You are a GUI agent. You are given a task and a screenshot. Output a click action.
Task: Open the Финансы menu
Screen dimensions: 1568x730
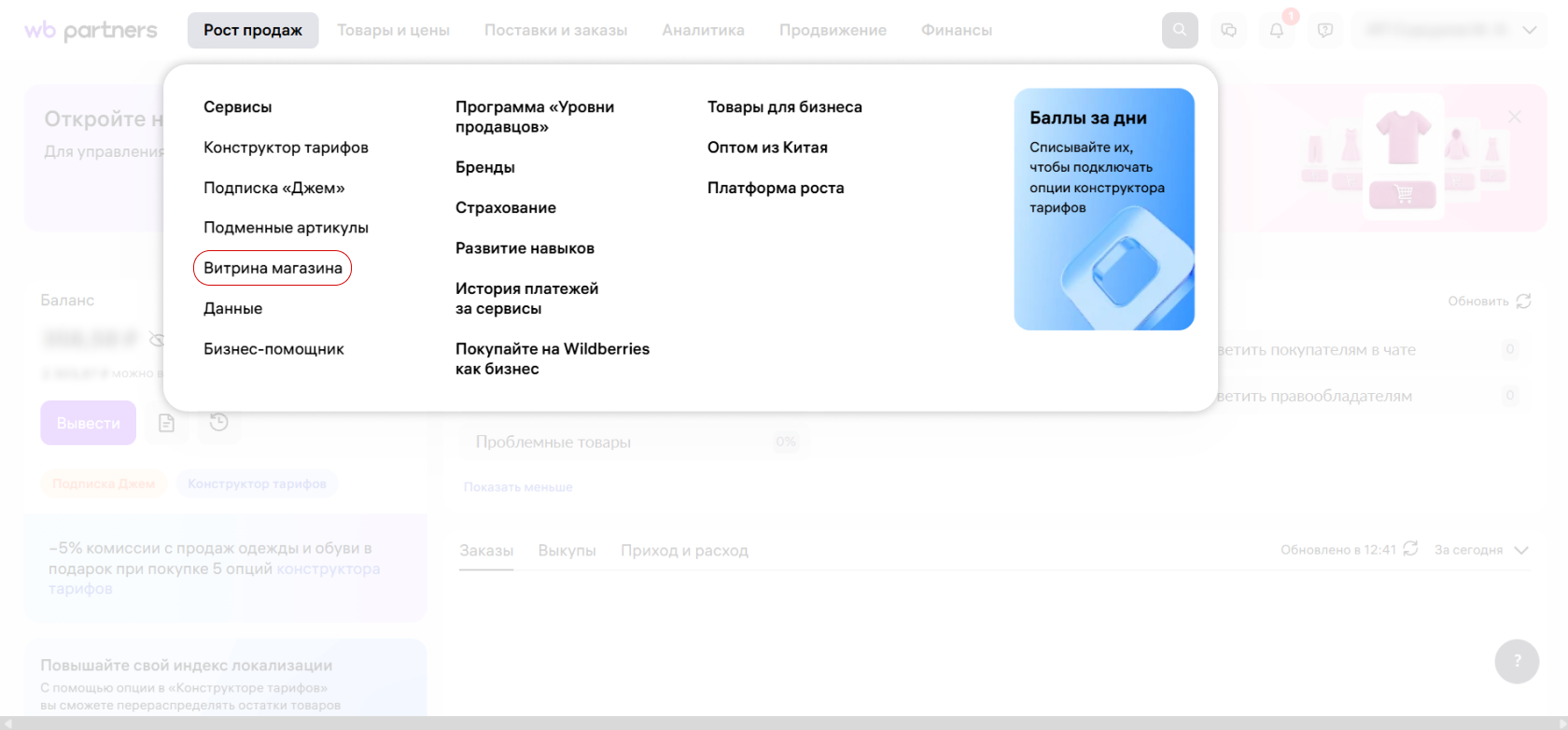click(957, 30)
